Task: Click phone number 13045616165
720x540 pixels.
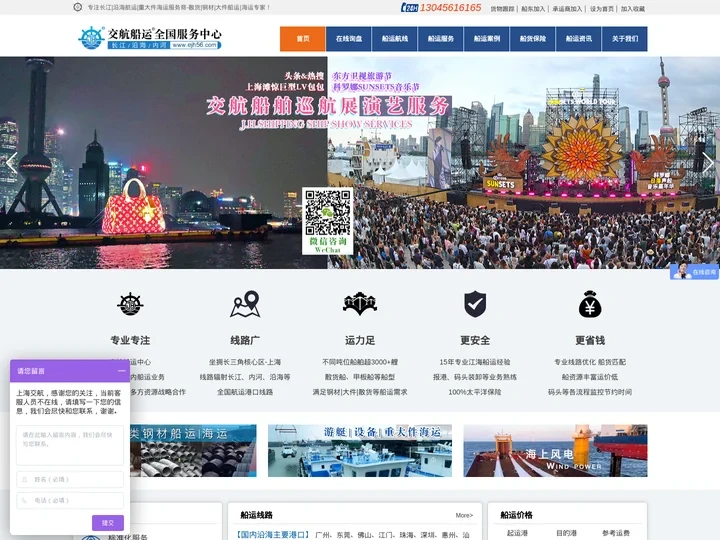Action: [x=450, y=8]
